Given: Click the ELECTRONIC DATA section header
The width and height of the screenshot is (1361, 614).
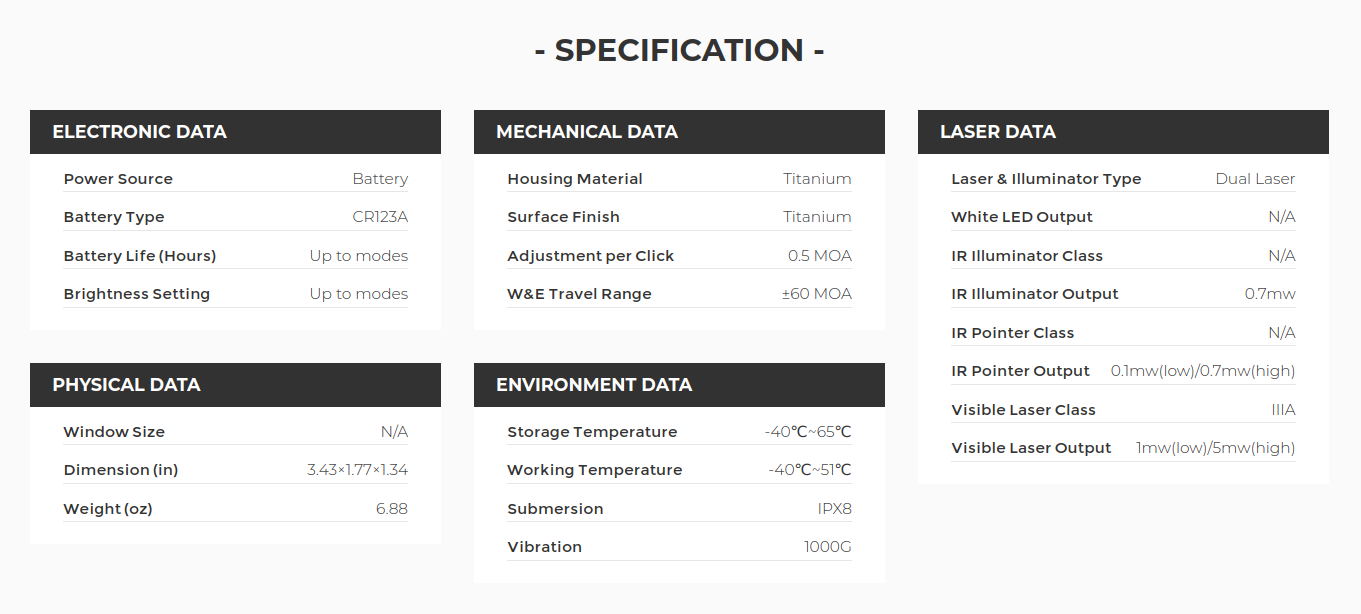Looking at the screenshot, I should 139,132.
